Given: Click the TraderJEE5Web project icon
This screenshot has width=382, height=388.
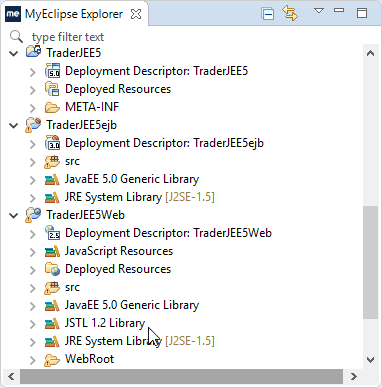Looking at the screenshot, I should [x=33, y=215].
